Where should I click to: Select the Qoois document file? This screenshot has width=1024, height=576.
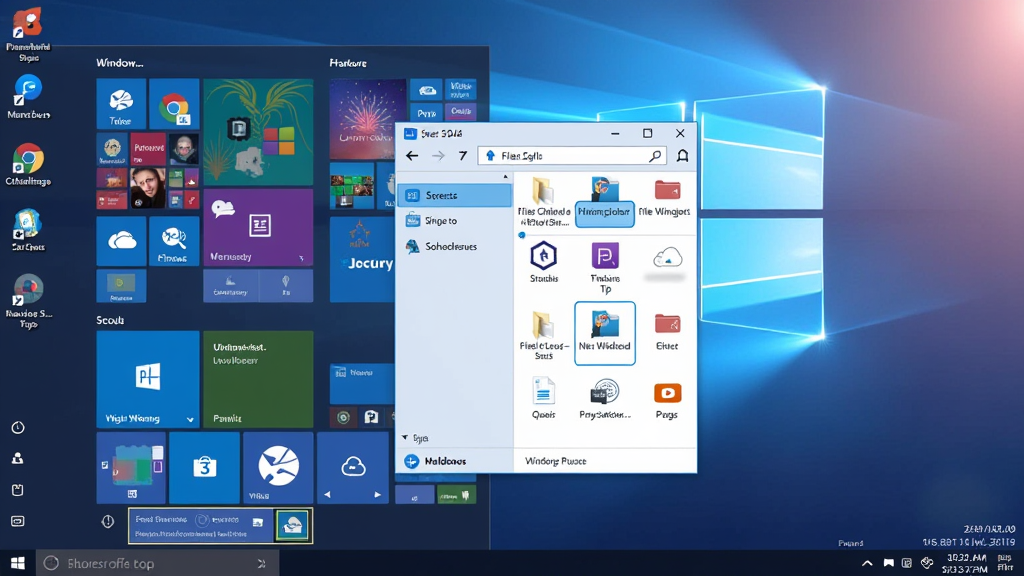pos(543,398)
